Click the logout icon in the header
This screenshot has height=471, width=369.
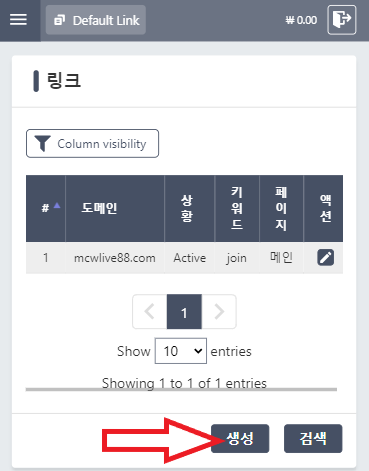click(x=342, y=20)
